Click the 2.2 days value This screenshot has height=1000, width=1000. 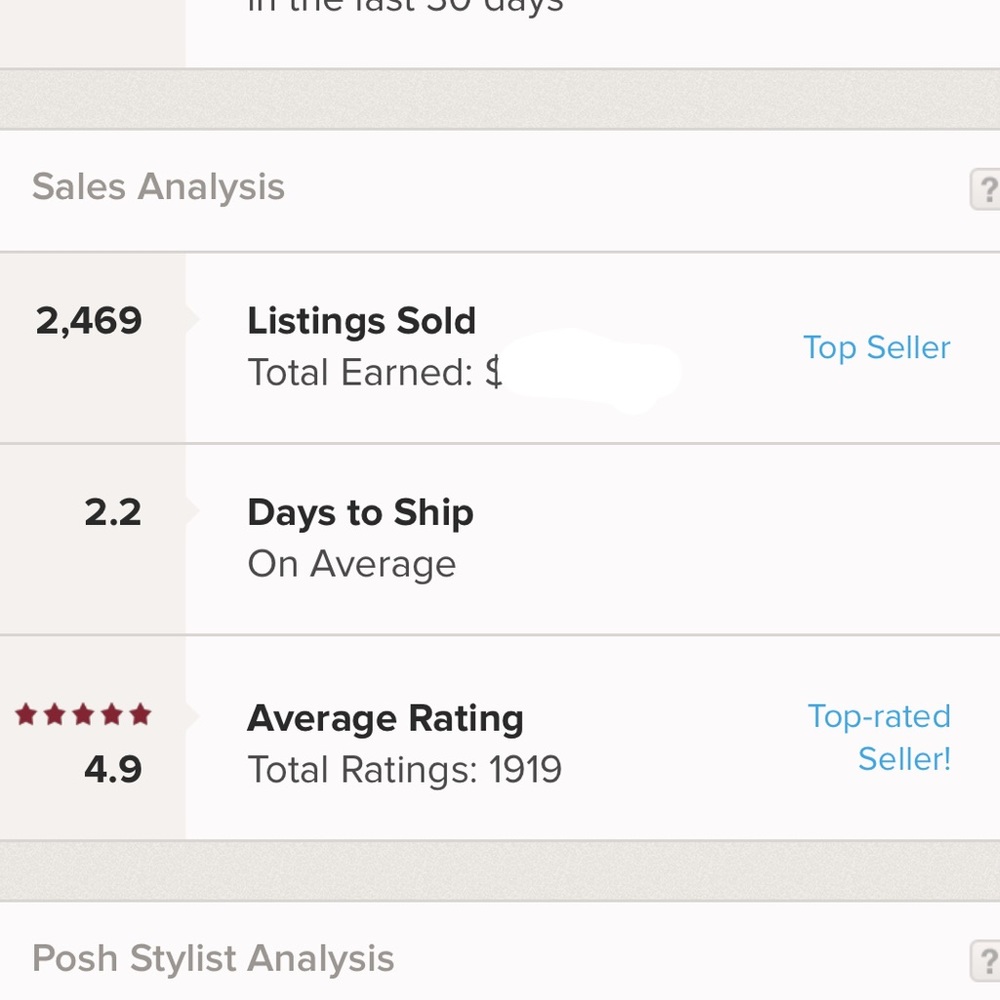tap(113, 513)
